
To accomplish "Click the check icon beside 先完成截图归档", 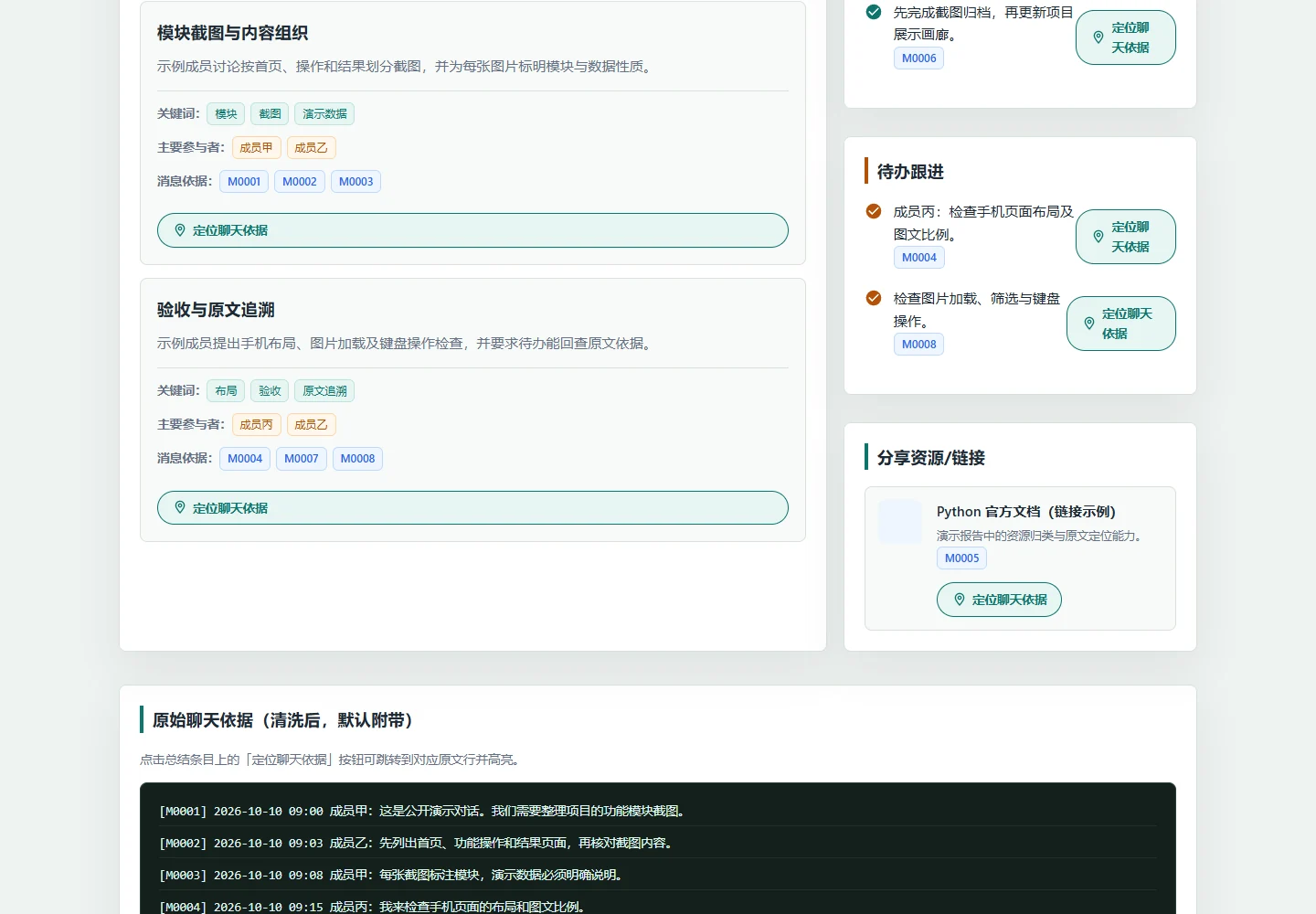I will pos(874,12).
